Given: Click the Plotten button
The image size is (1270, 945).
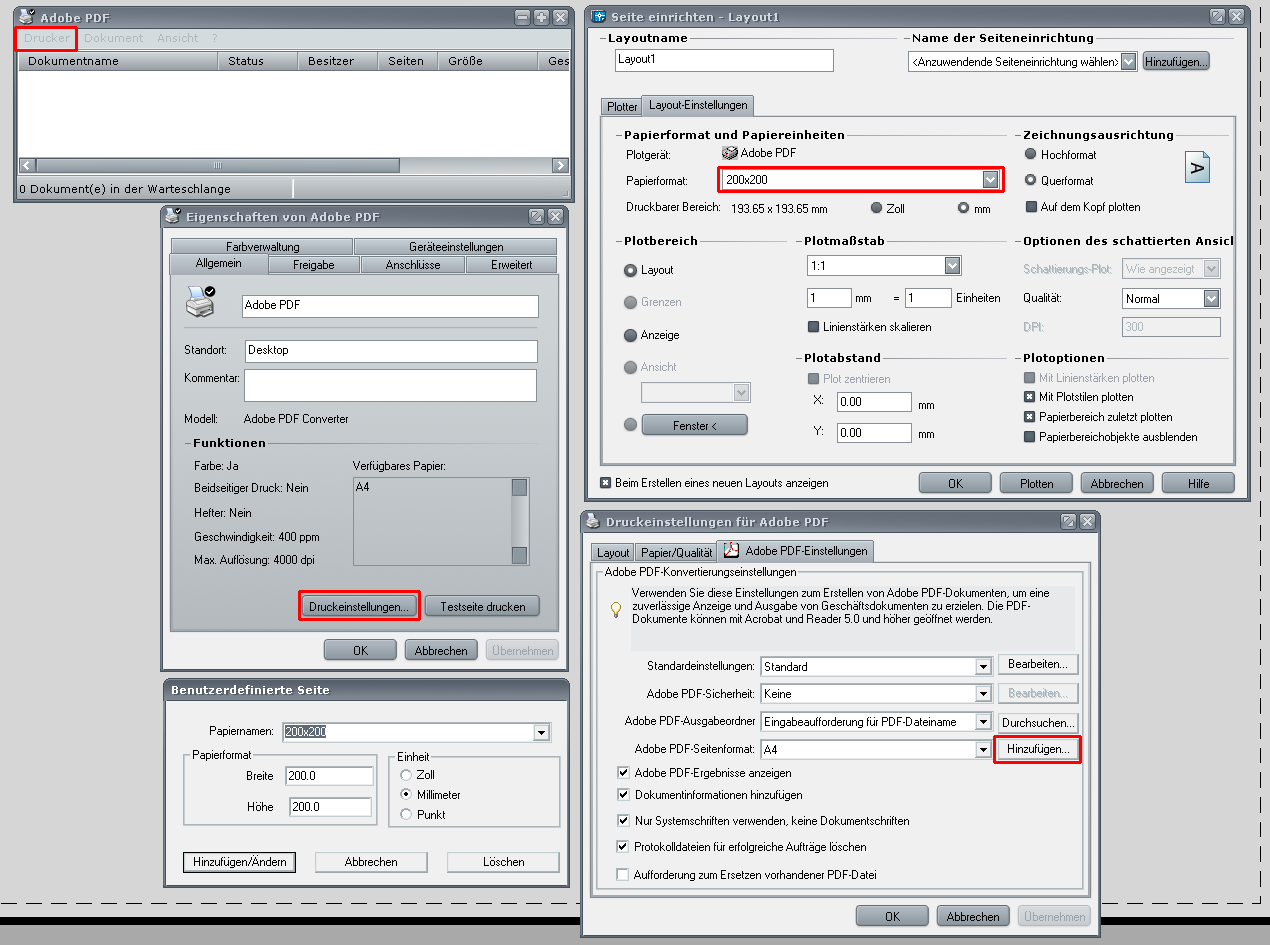Looking at the screenshot, I should pos(1037,484).
